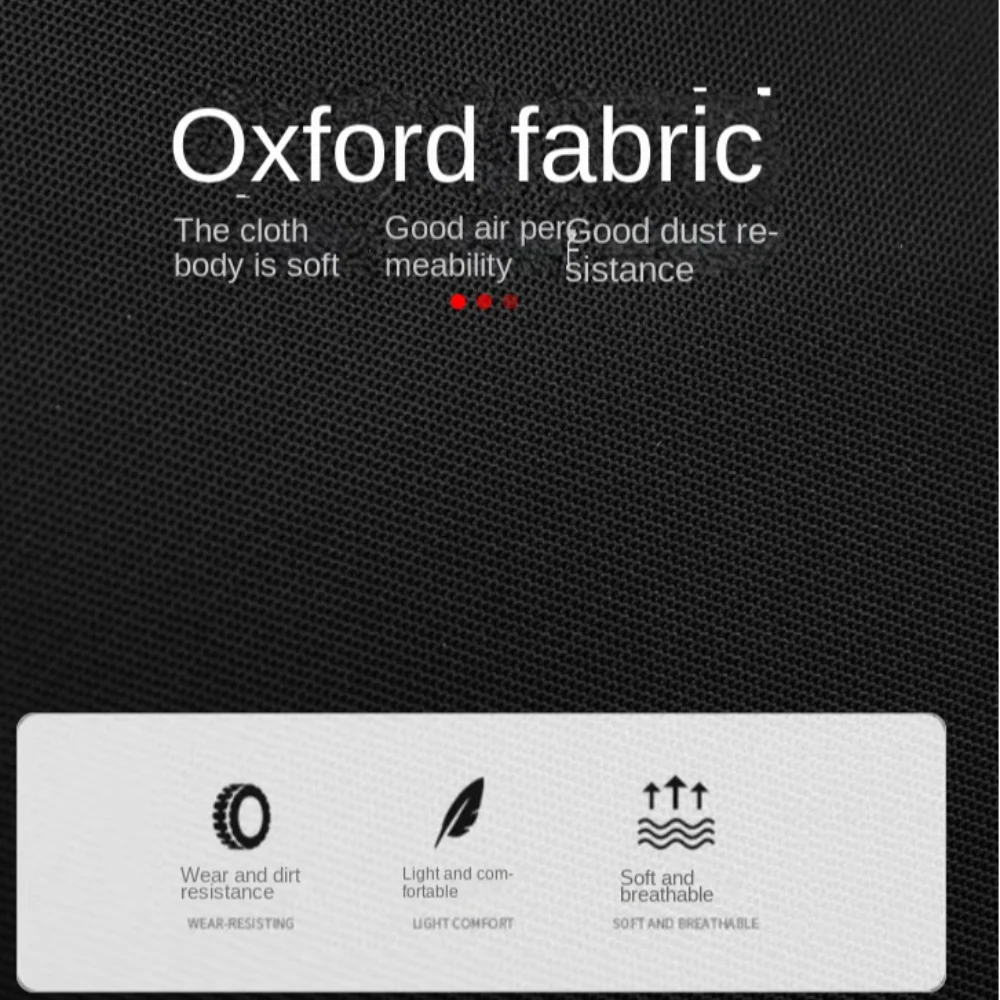Click "Good air permeability" text

(x=478, y=247)
